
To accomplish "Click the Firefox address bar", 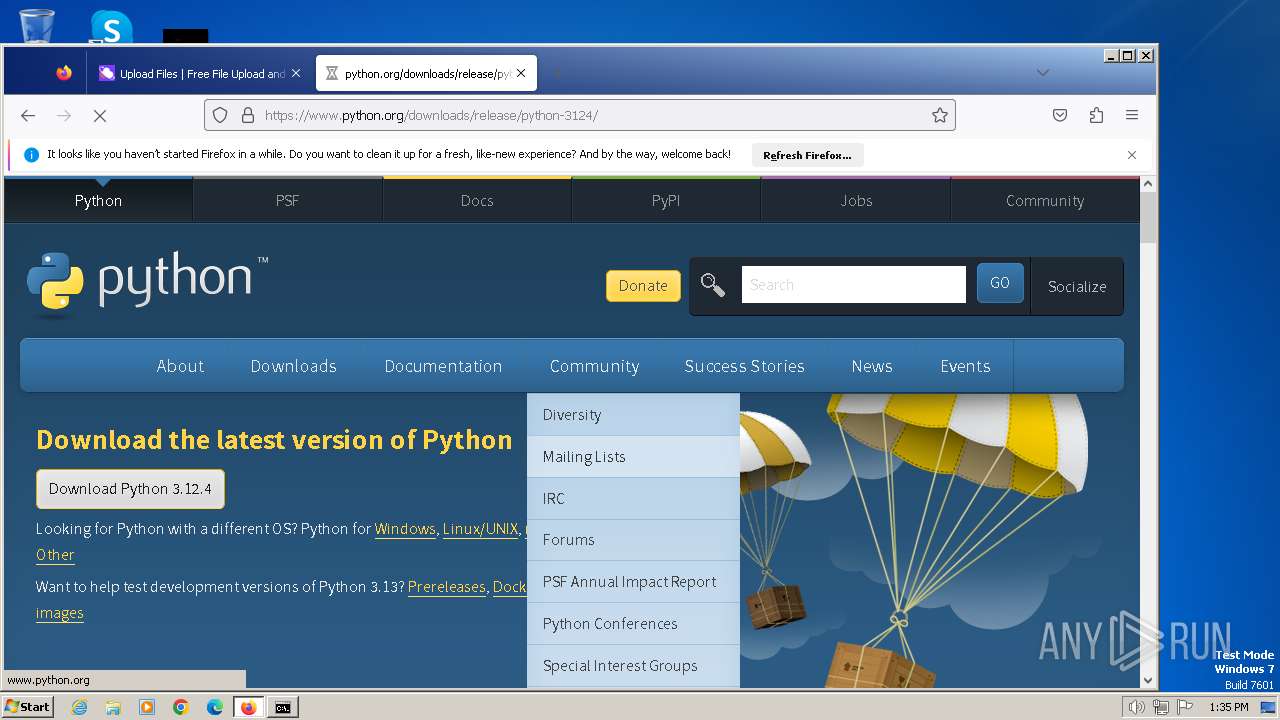I will tap(580, 115).
